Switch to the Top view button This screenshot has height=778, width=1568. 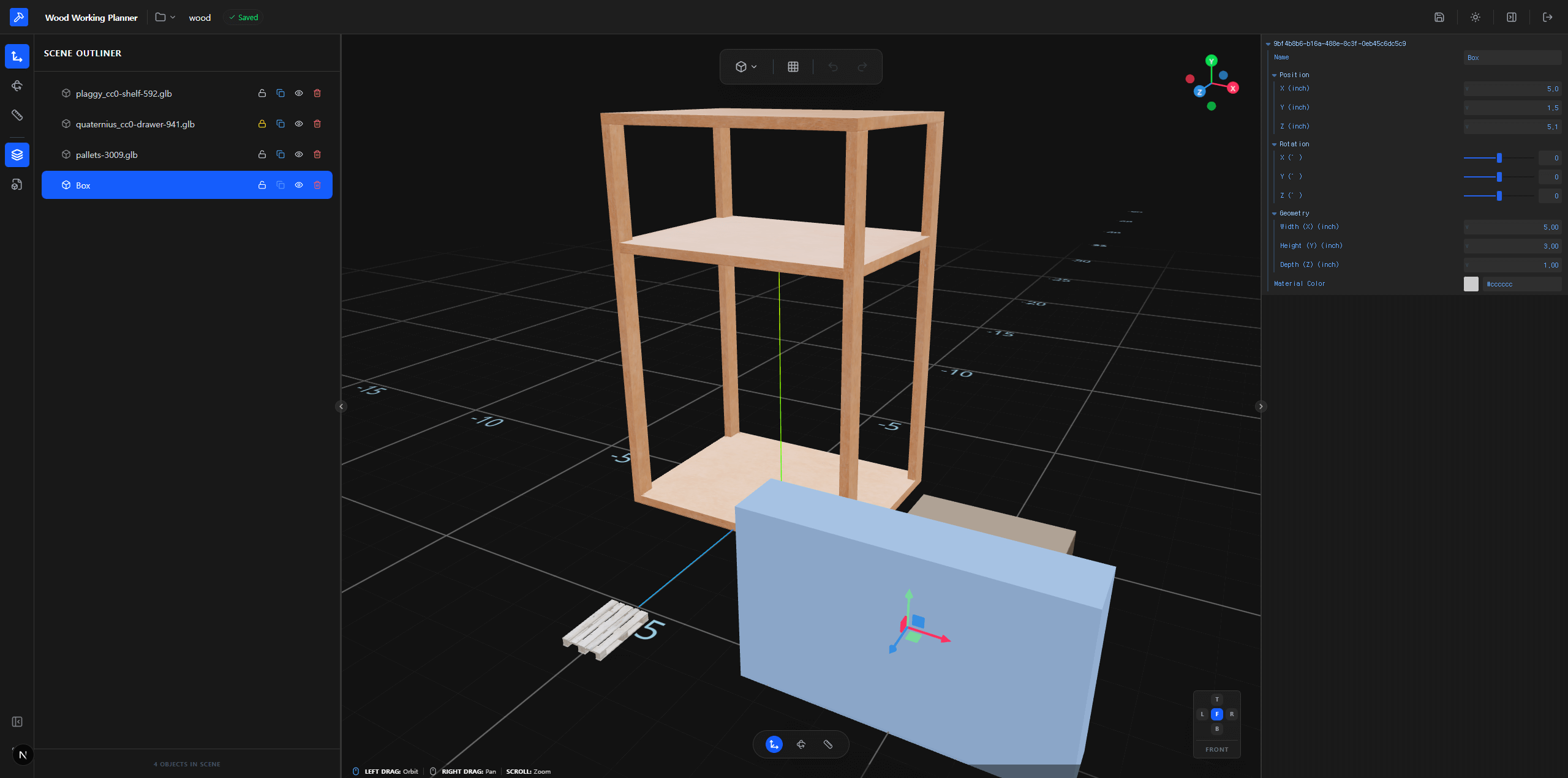[x=1217, y=699]
